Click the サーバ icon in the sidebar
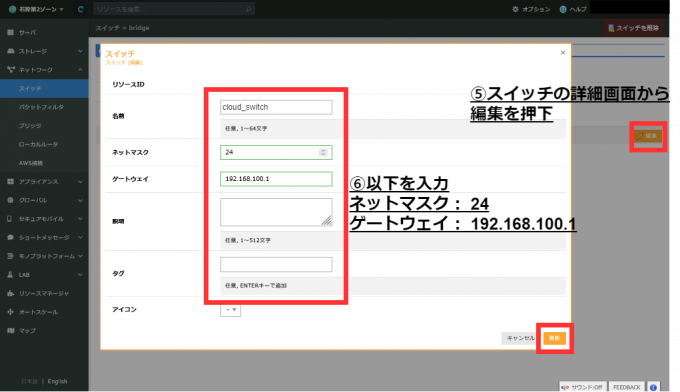 click(x=10, y=33)
